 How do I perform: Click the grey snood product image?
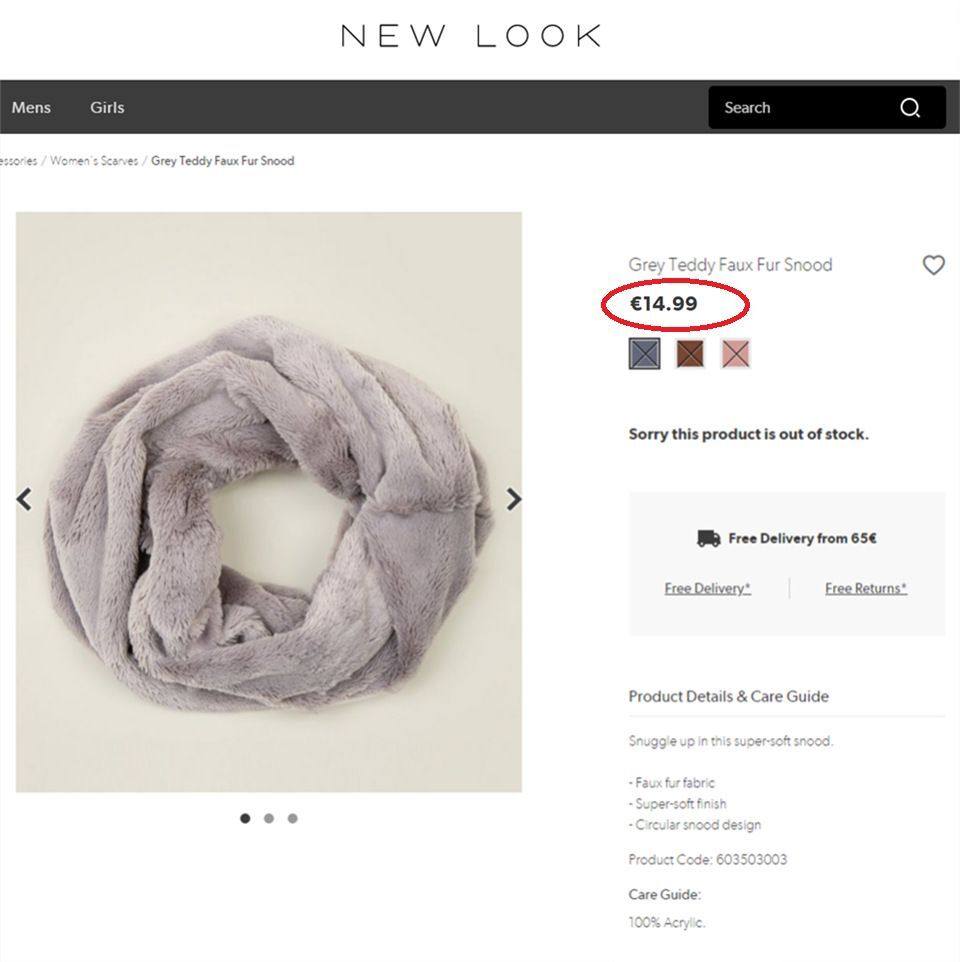(269, 502)
